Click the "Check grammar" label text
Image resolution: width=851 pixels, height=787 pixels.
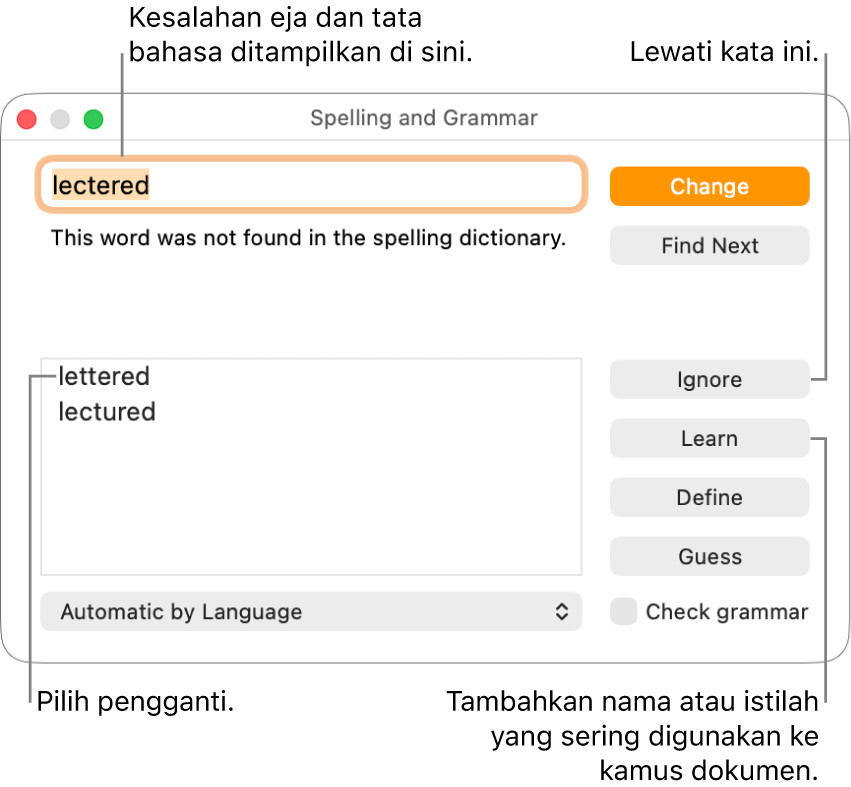pos(726,612)
